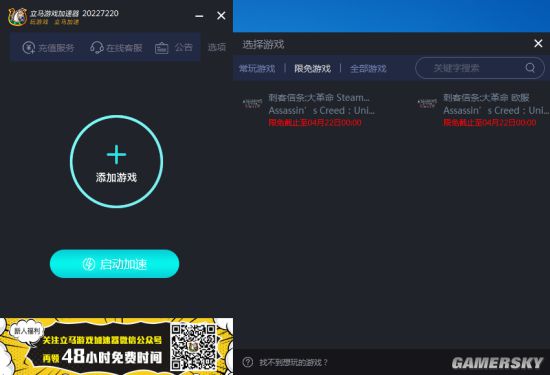Viewport: 550px width, 375px height.
Task: Open the 选项 options menu
Action: click(x=217, y=47)
